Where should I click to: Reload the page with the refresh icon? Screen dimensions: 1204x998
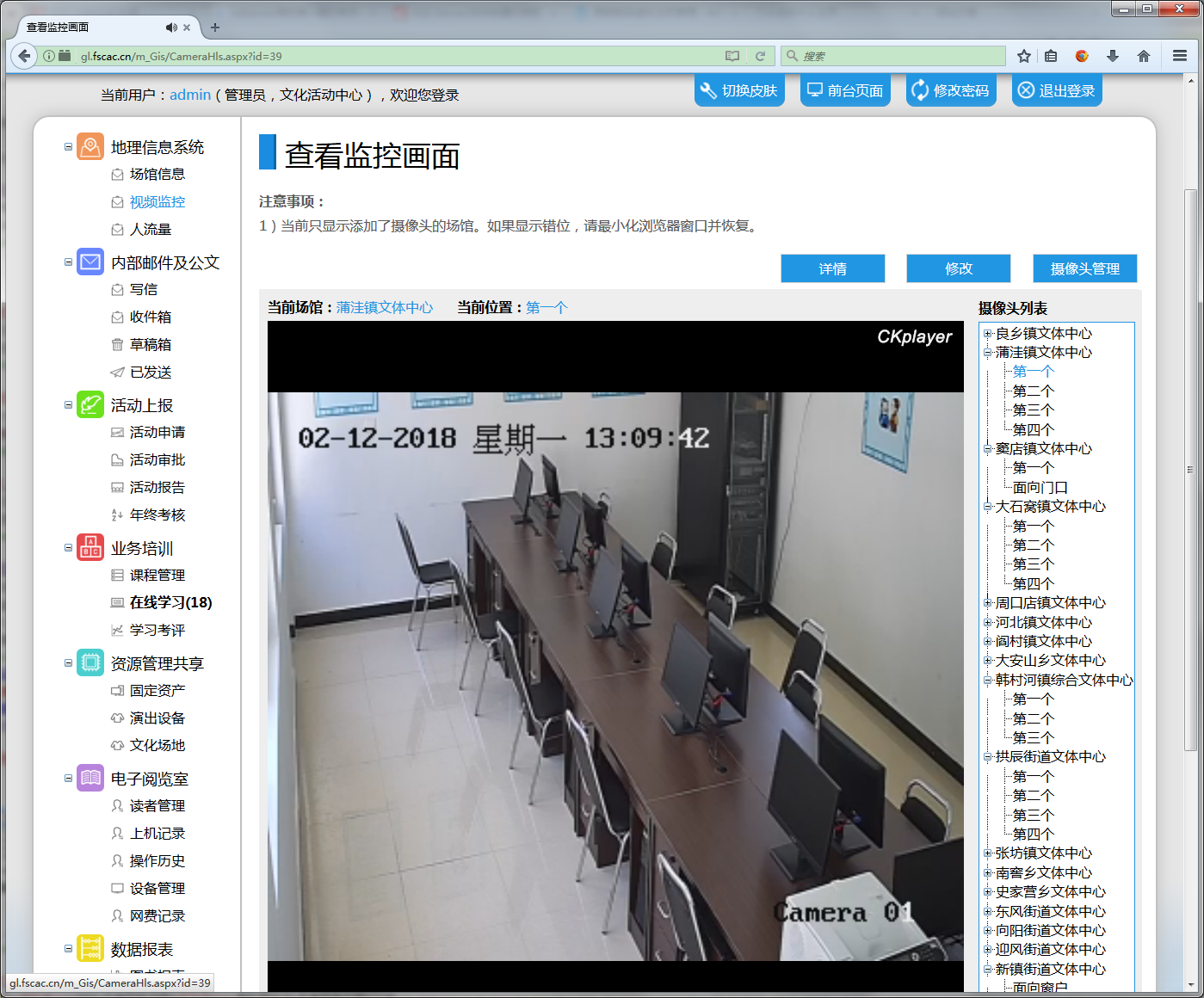pyautogui.click(x=760, y=56)
